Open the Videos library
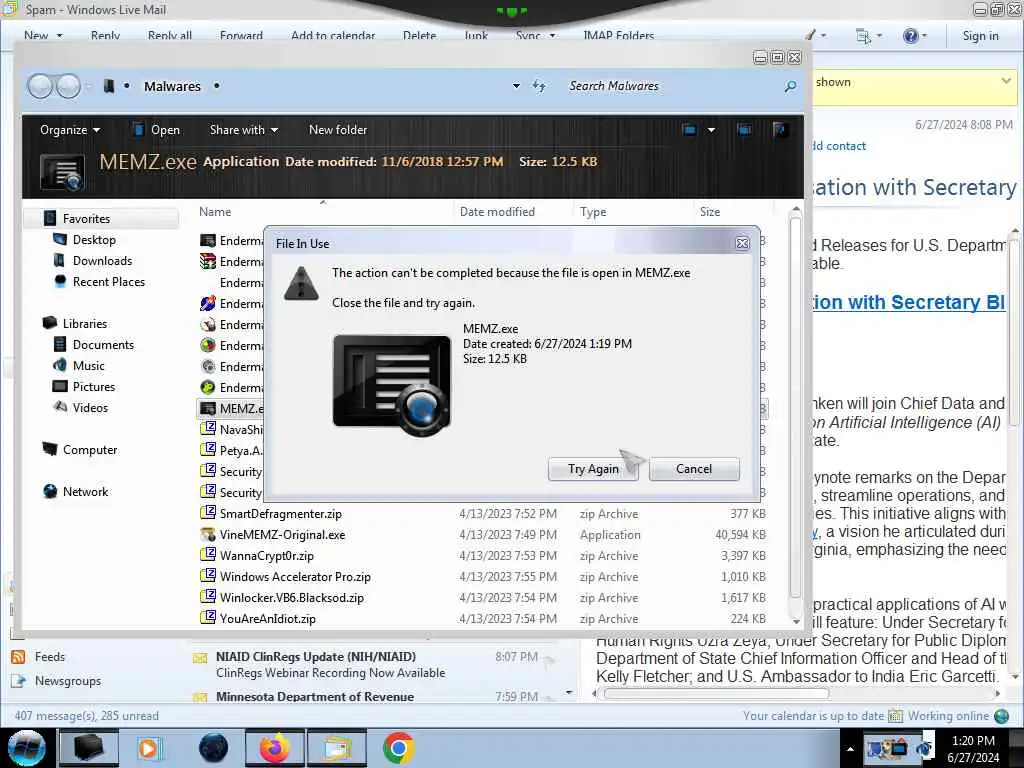Screen dimensions: 1024x768 coord(90,408)
